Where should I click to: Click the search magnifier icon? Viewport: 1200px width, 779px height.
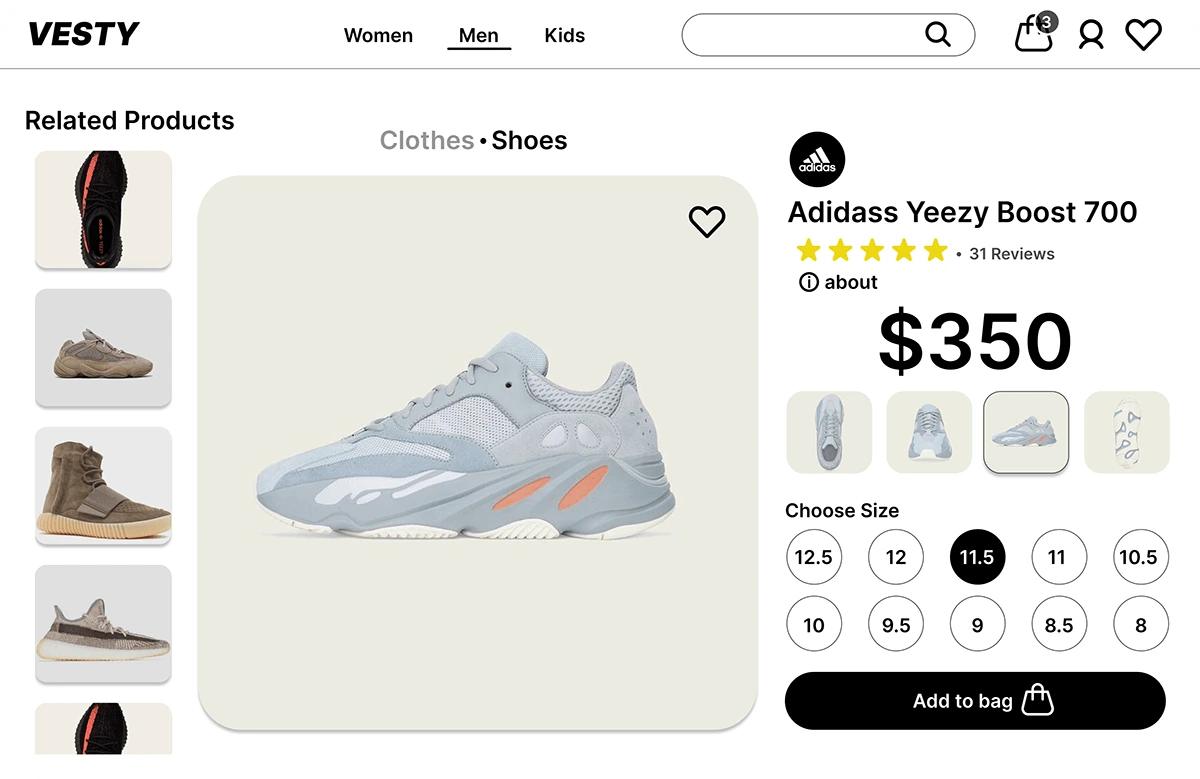coord(937,35)
